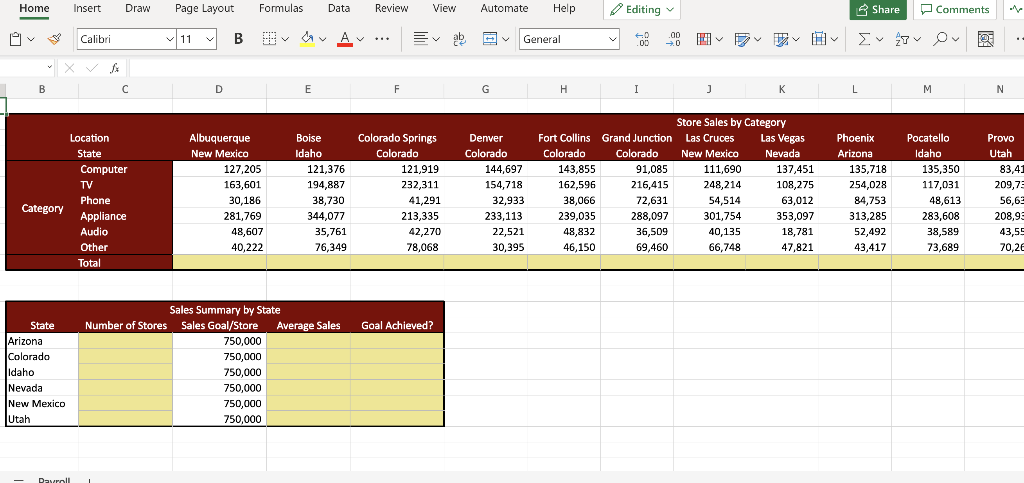Open the Comments pane

point(955,10)
